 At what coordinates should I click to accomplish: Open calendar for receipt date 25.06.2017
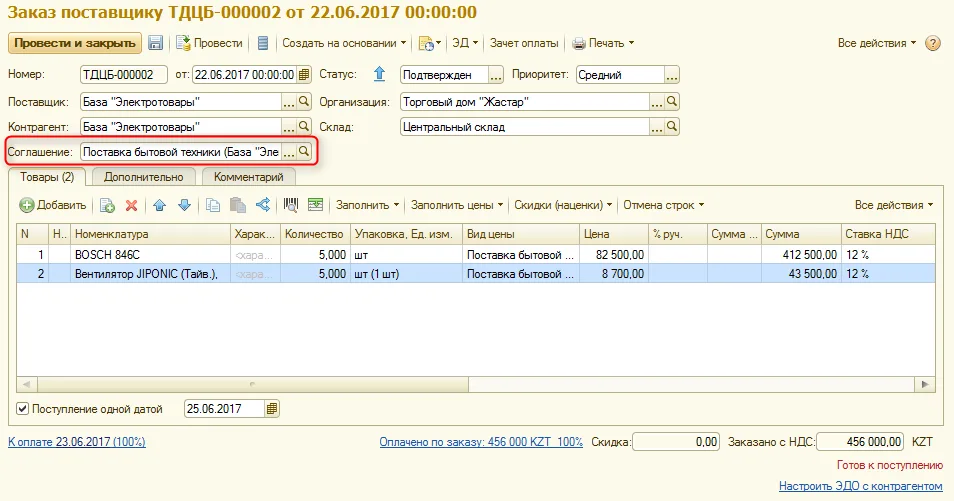click(272, 408)
